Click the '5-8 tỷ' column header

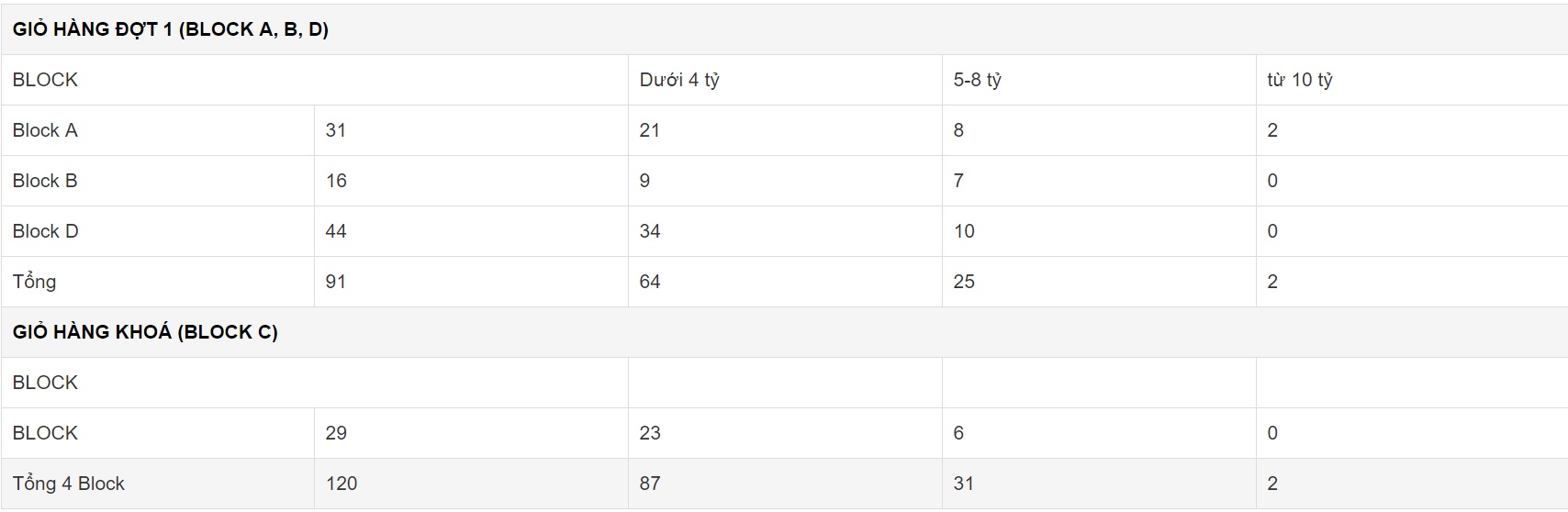(x=977, y=80)
